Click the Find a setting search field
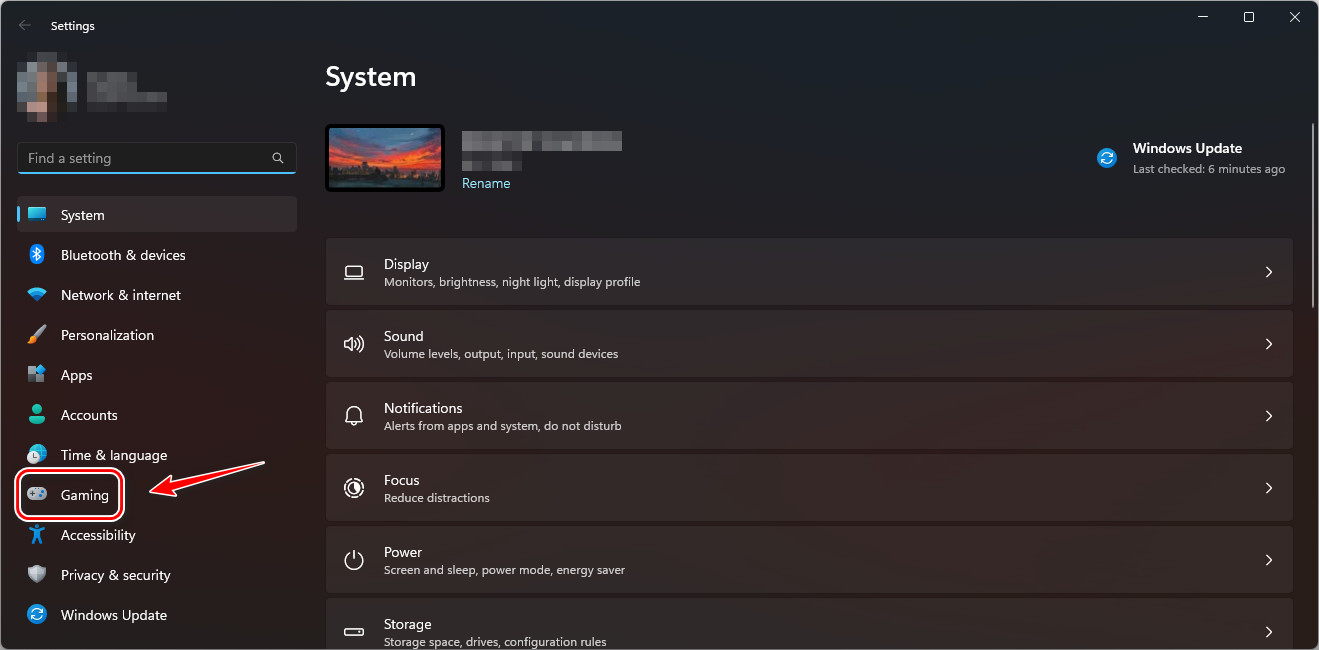 [x=157, y=158]
